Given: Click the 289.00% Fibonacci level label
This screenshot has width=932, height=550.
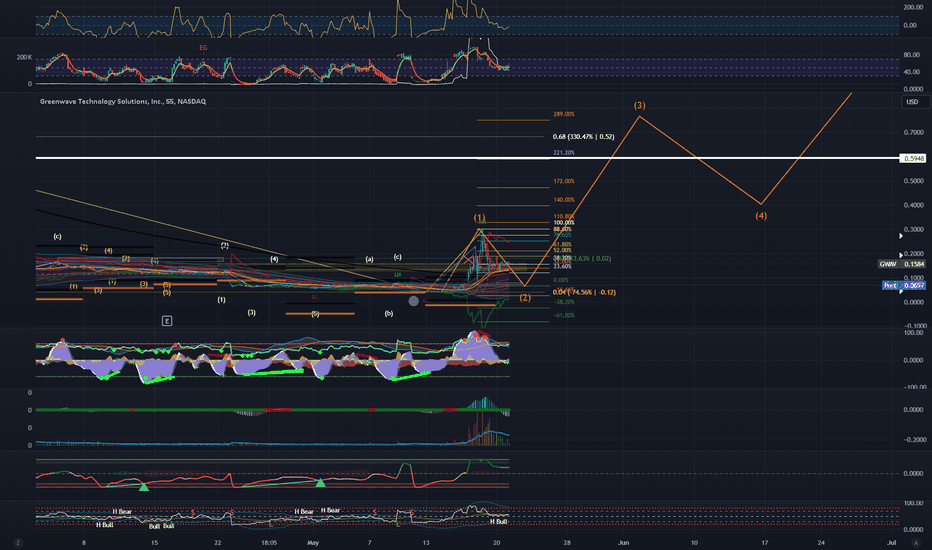Looking at the screenshot, I should click(x=563, y=114).
